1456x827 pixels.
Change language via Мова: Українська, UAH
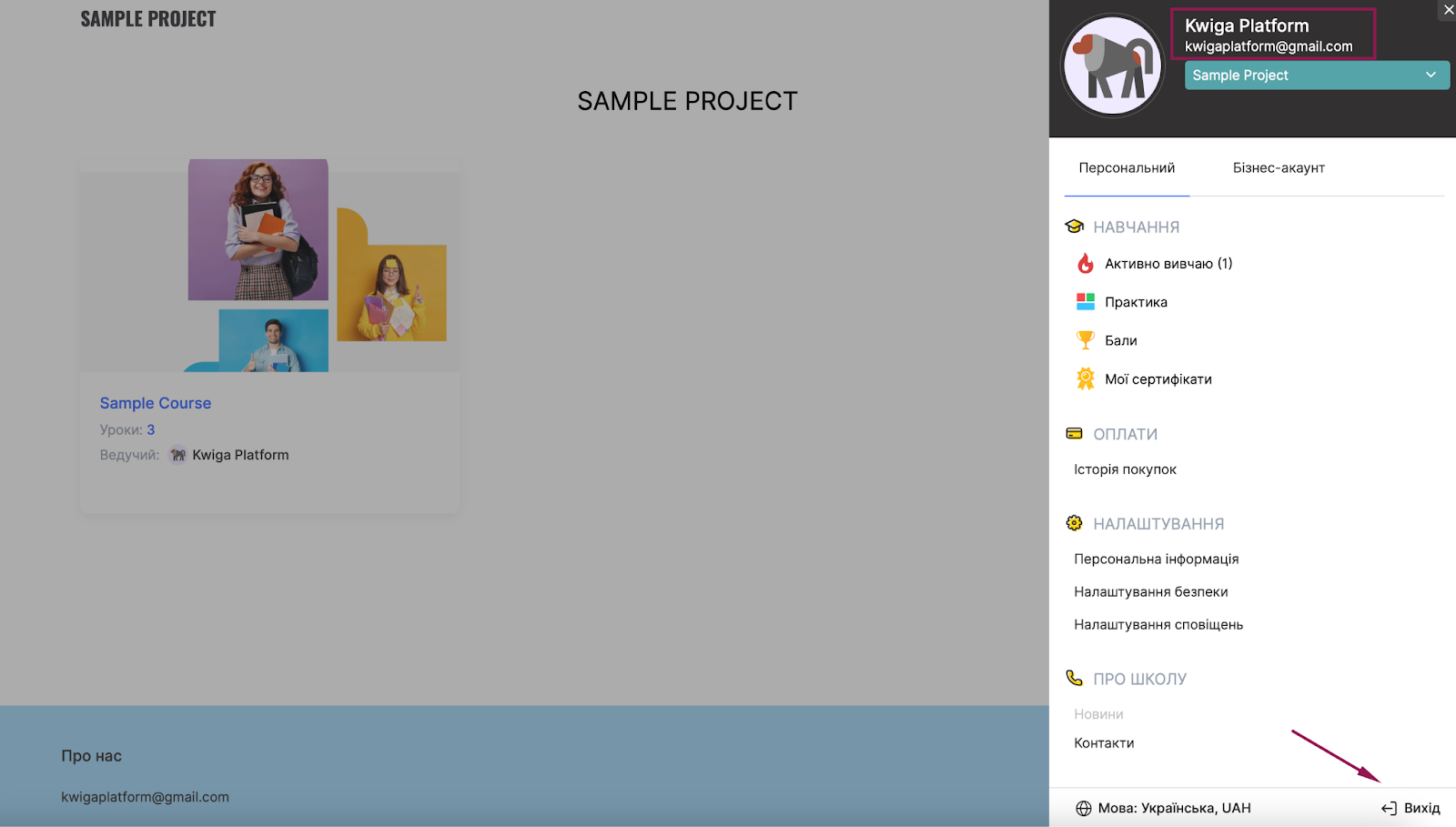pyautogui.click(x=1174, y=808)
